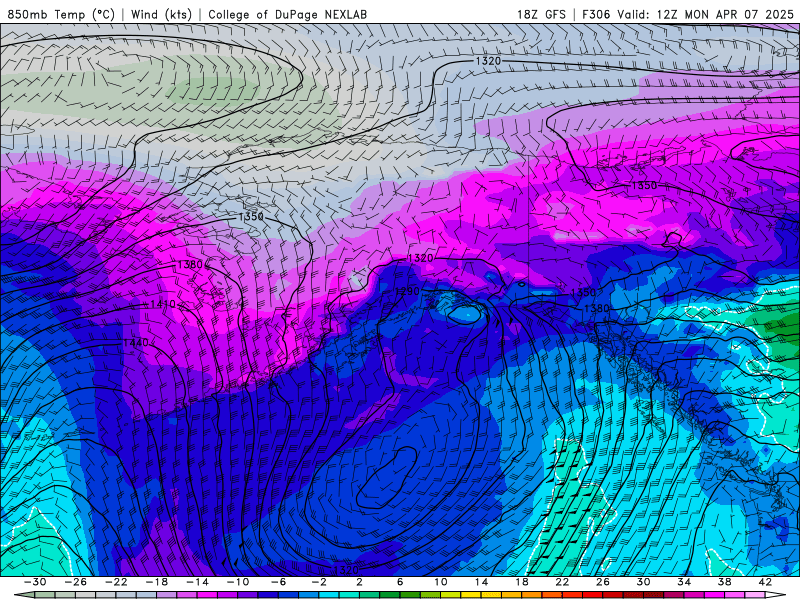
Task: Click the -6 tick on the temperature scale
Action: tap(278, 582)
